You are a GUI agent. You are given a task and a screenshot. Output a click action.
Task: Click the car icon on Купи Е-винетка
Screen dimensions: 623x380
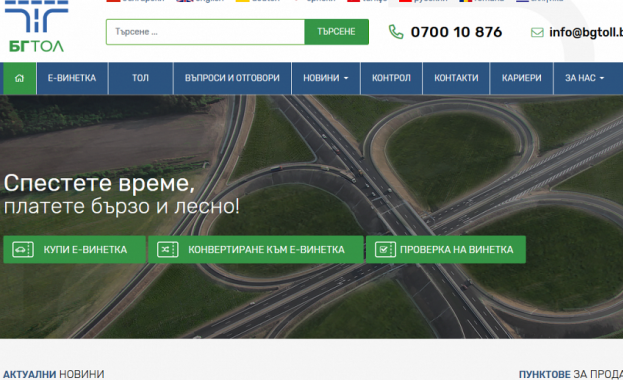pos(23,250)
